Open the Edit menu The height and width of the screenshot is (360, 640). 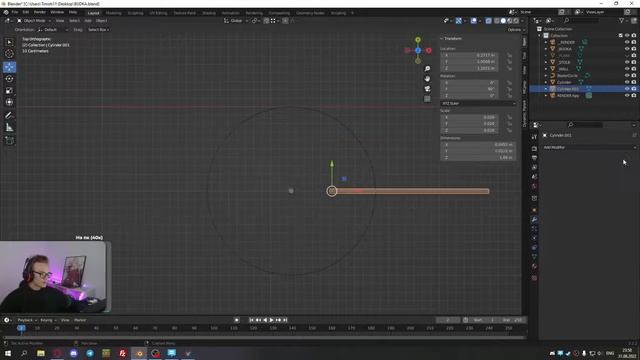[26, 12]
